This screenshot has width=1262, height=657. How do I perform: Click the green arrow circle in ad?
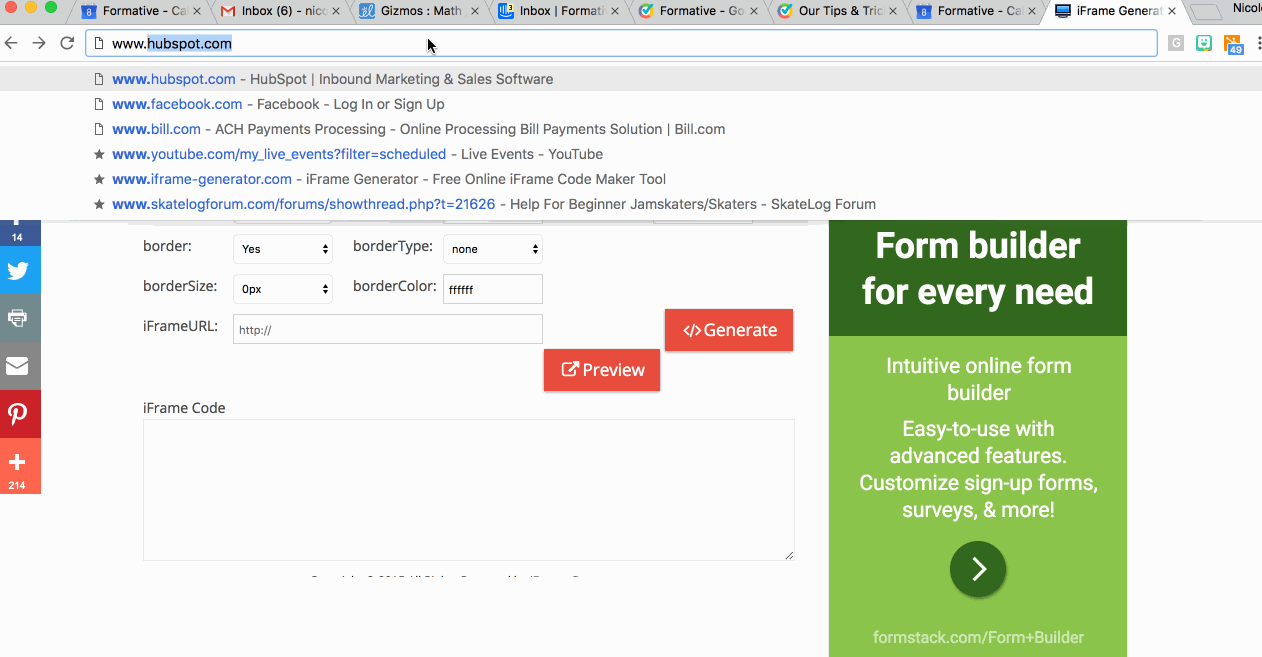(x=977, y=569)
